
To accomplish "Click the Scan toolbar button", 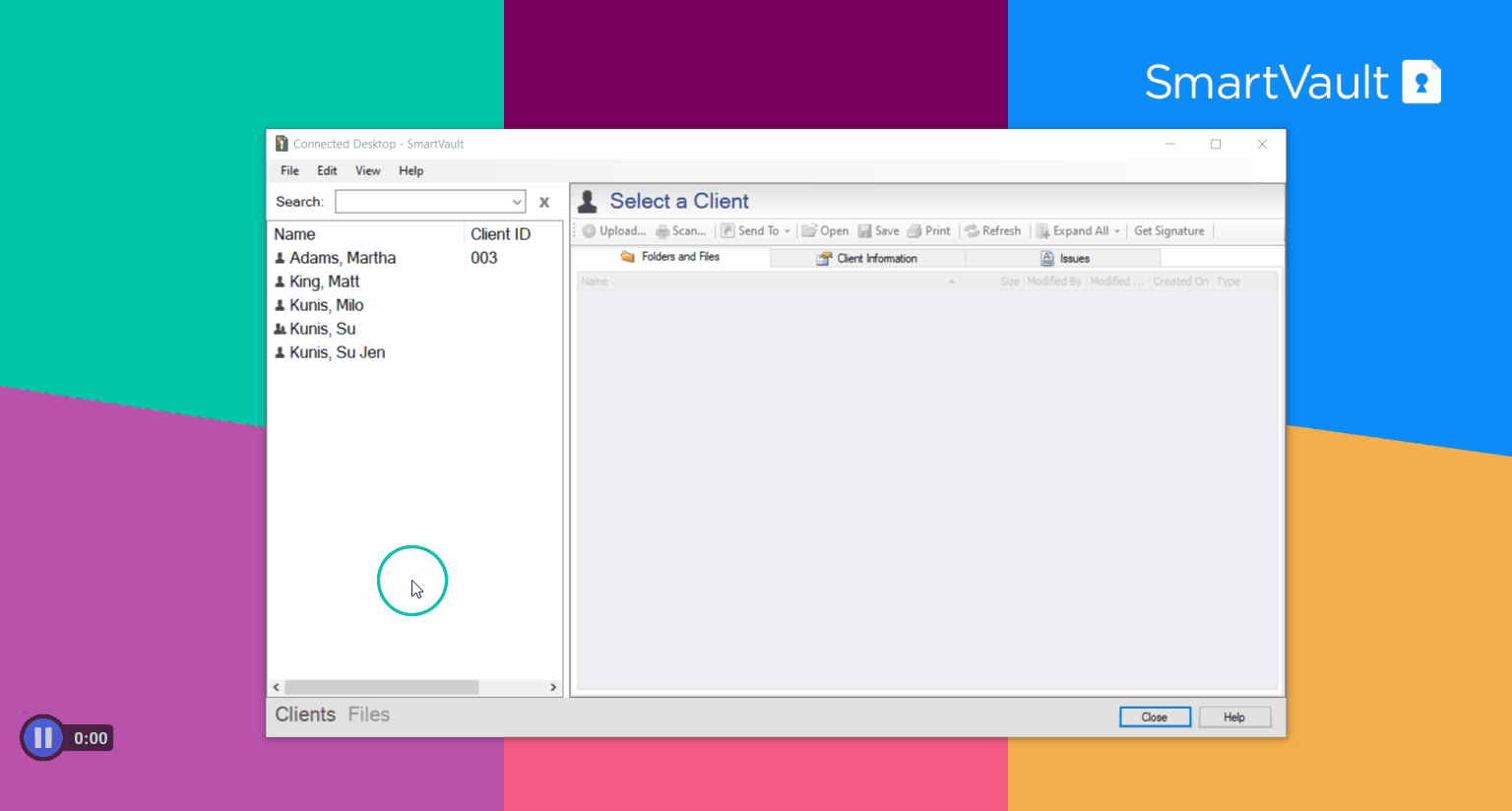I will click(x=681, y=231).
